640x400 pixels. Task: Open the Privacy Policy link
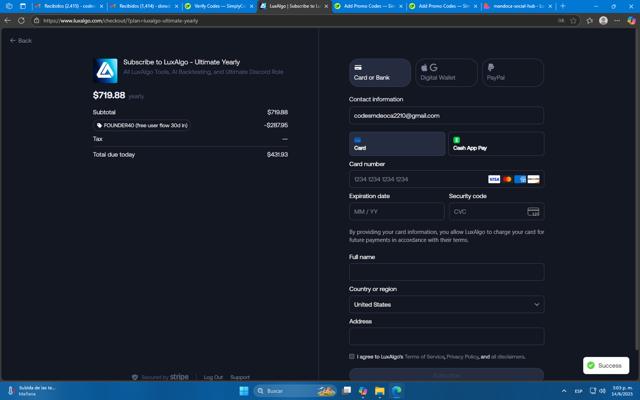(x=462, y=357)
